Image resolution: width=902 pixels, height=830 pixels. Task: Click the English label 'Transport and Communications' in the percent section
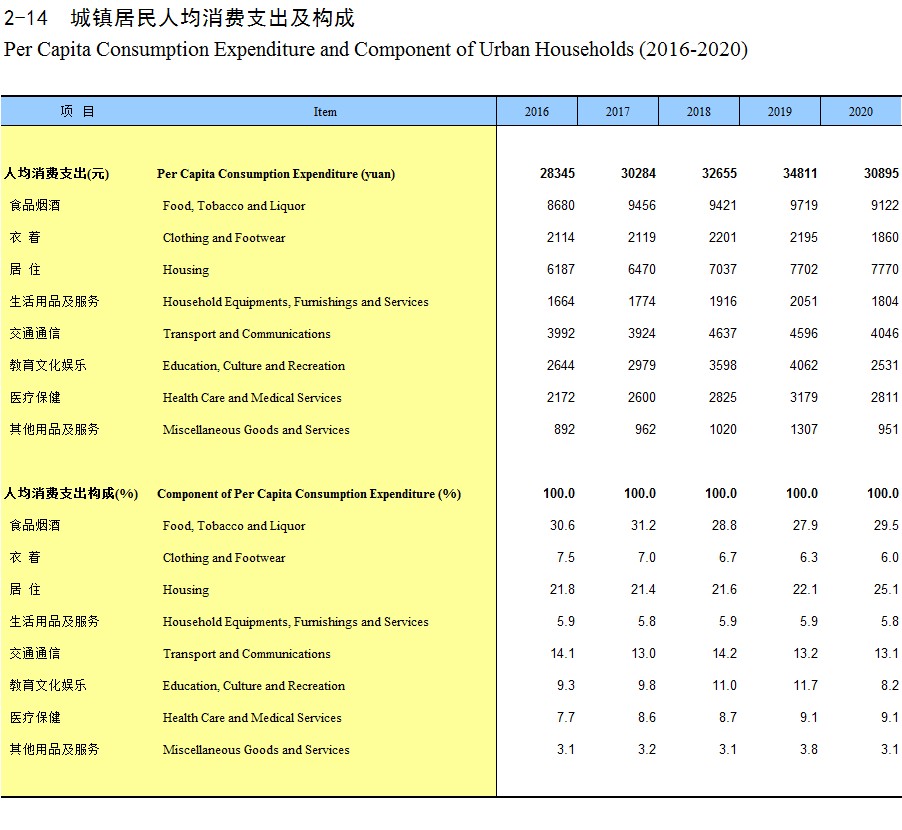click(247, 654)
